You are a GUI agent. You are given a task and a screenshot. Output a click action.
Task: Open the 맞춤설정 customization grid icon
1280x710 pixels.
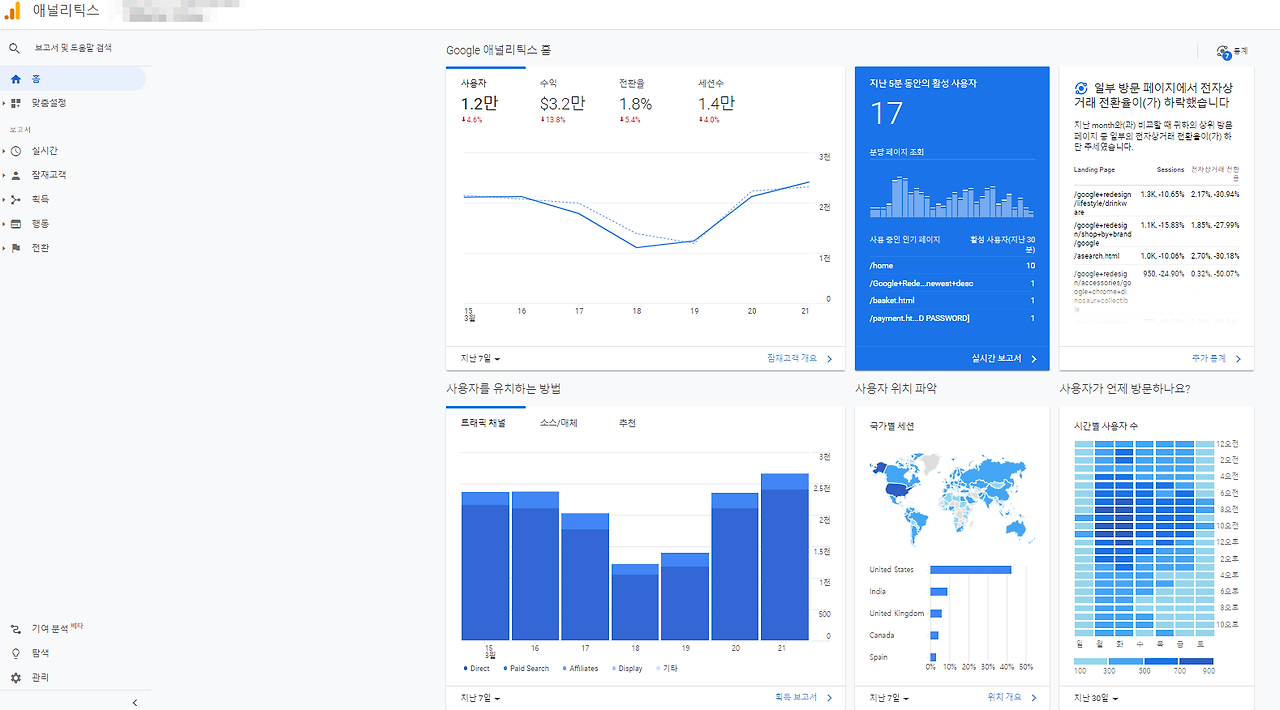[x=15, y=103]
